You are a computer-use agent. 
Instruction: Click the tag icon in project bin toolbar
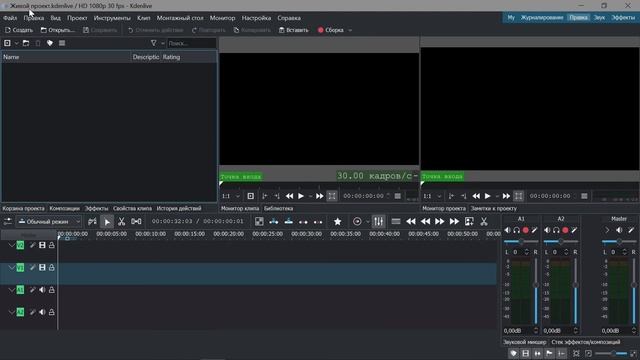(50, 43)
